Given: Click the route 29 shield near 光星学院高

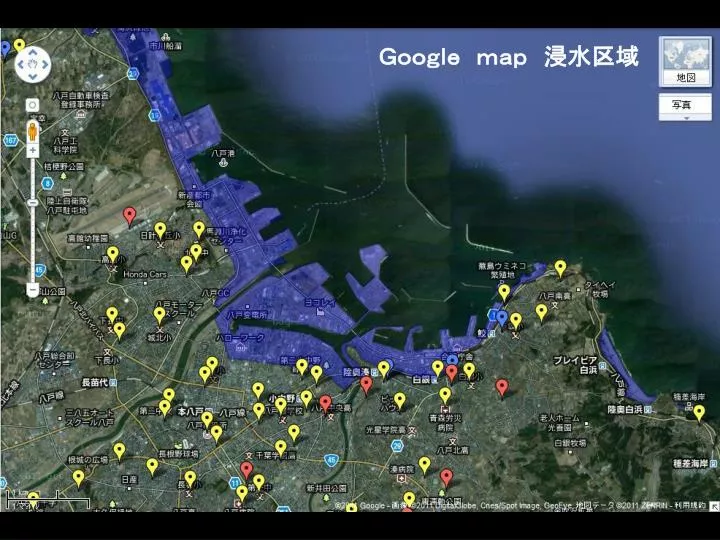Looking at the screenshot, I should coord(398,445).
